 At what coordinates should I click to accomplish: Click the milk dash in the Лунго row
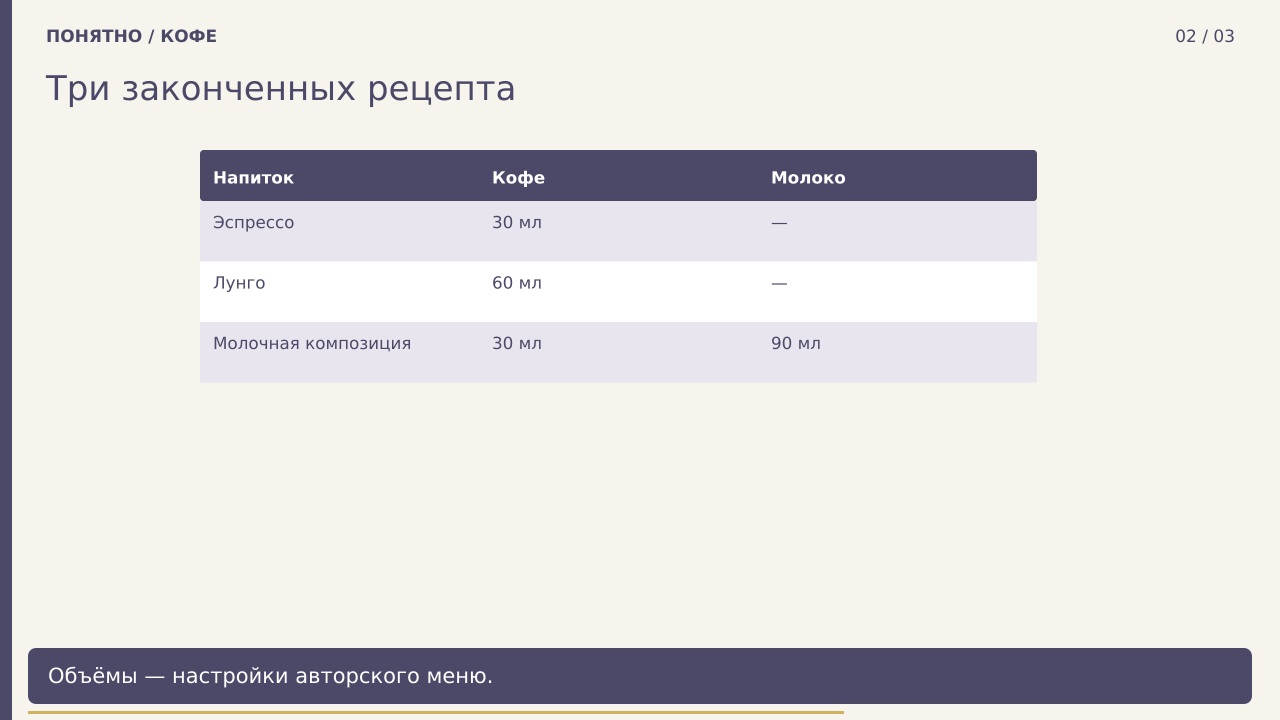click(x=779, y=283)
